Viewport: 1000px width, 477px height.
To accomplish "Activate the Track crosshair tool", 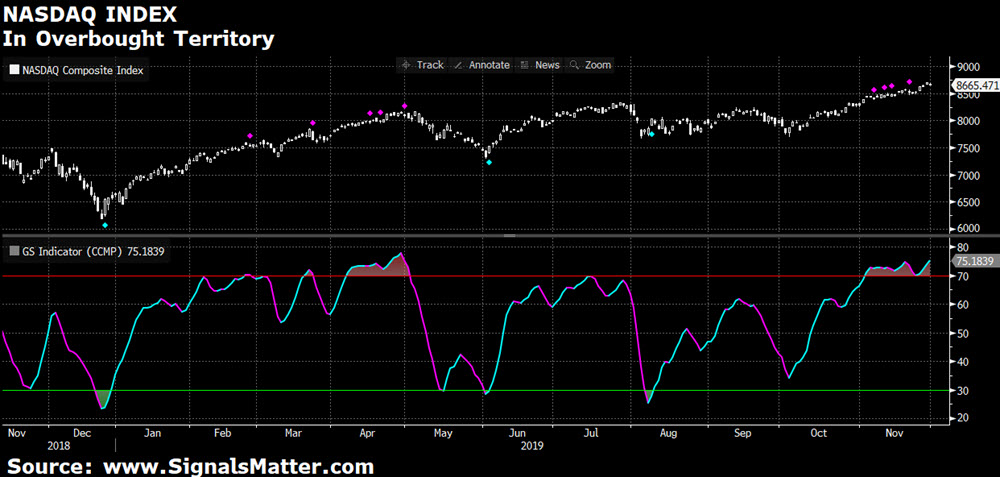I will (422, 65).
